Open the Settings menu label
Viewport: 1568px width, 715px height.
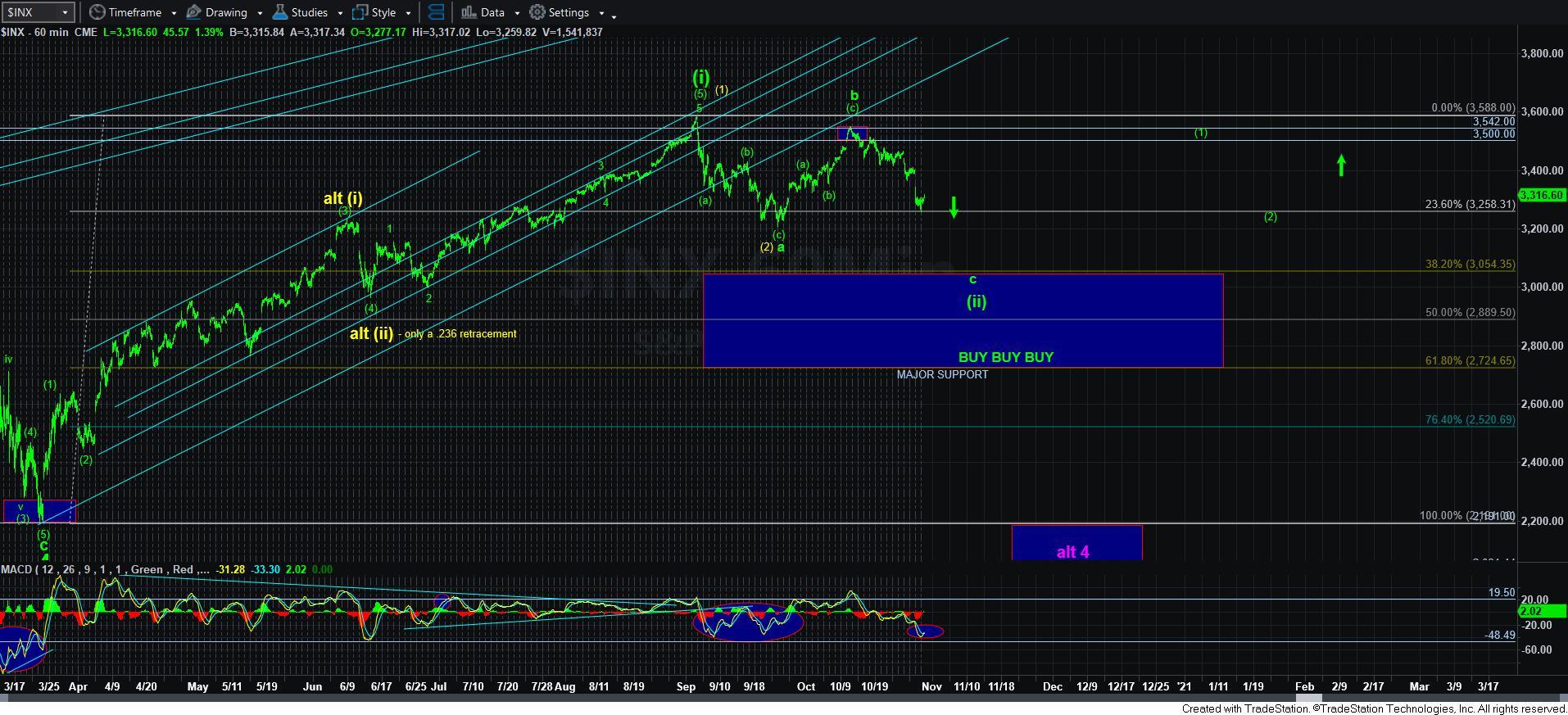(x=569, y=12)
